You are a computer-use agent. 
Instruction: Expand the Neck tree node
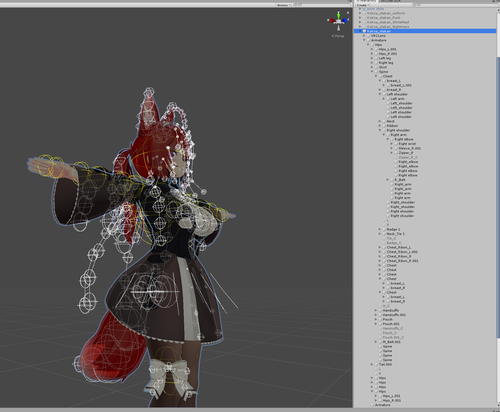[x=380, y=121]
